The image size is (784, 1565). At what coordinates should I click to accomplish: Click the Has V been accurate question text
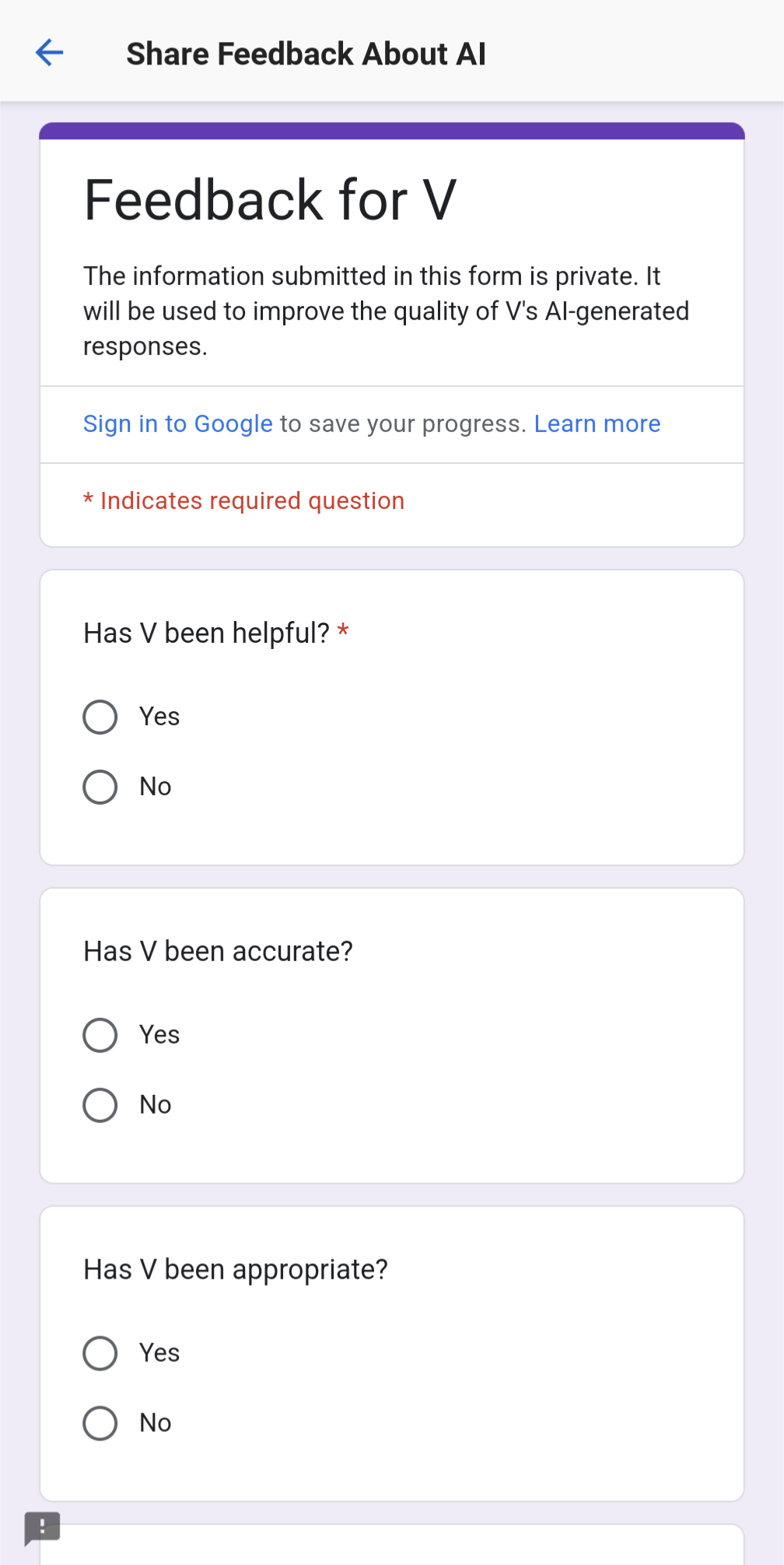[218, 952]
